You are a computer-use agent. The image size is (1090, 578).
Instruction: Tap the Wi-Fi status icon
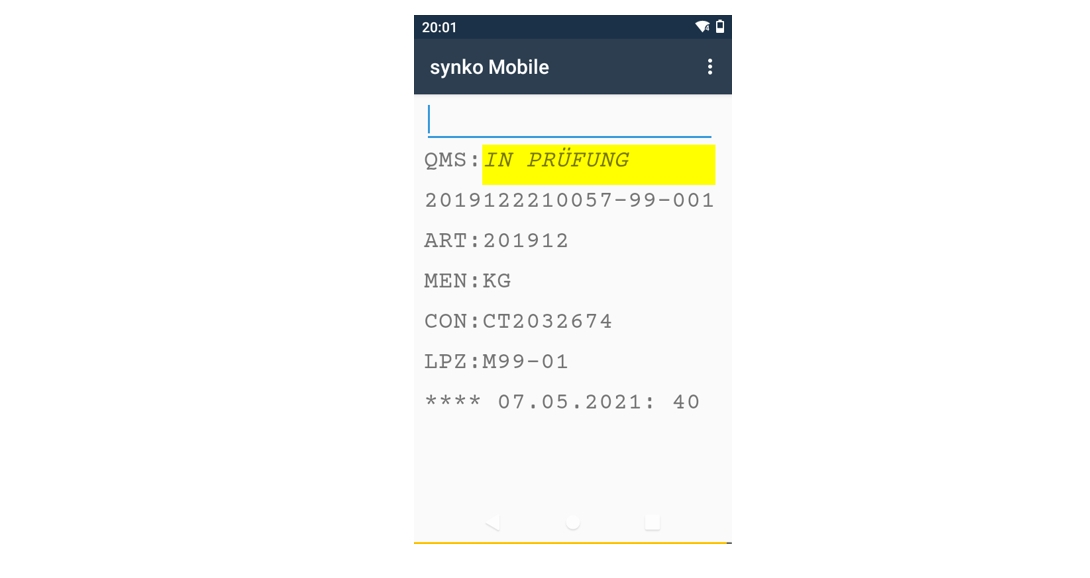(x=703, y=27)
